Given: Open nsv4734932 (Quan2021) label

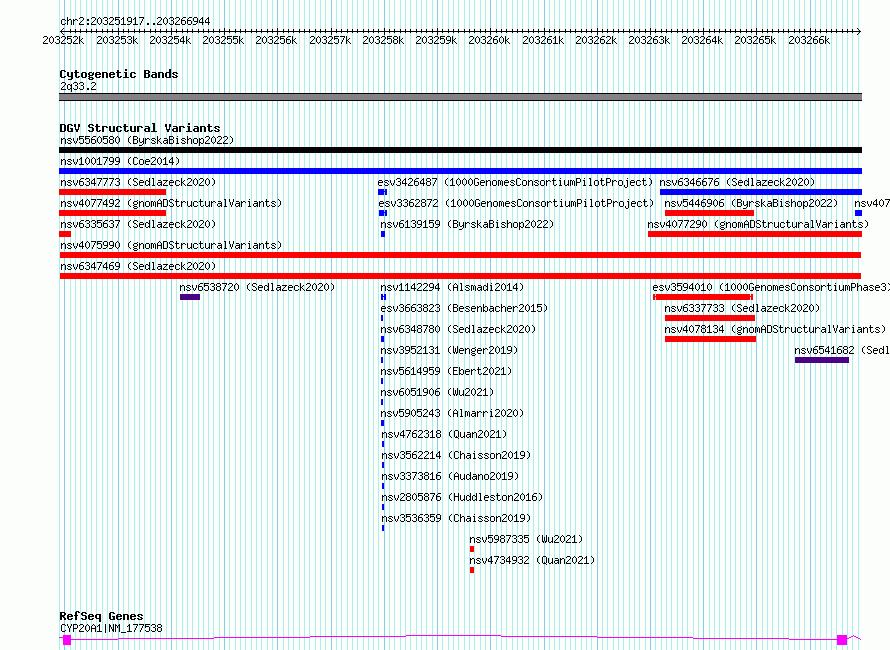Looking at the screenshot, I should click(x=532, y=560).
